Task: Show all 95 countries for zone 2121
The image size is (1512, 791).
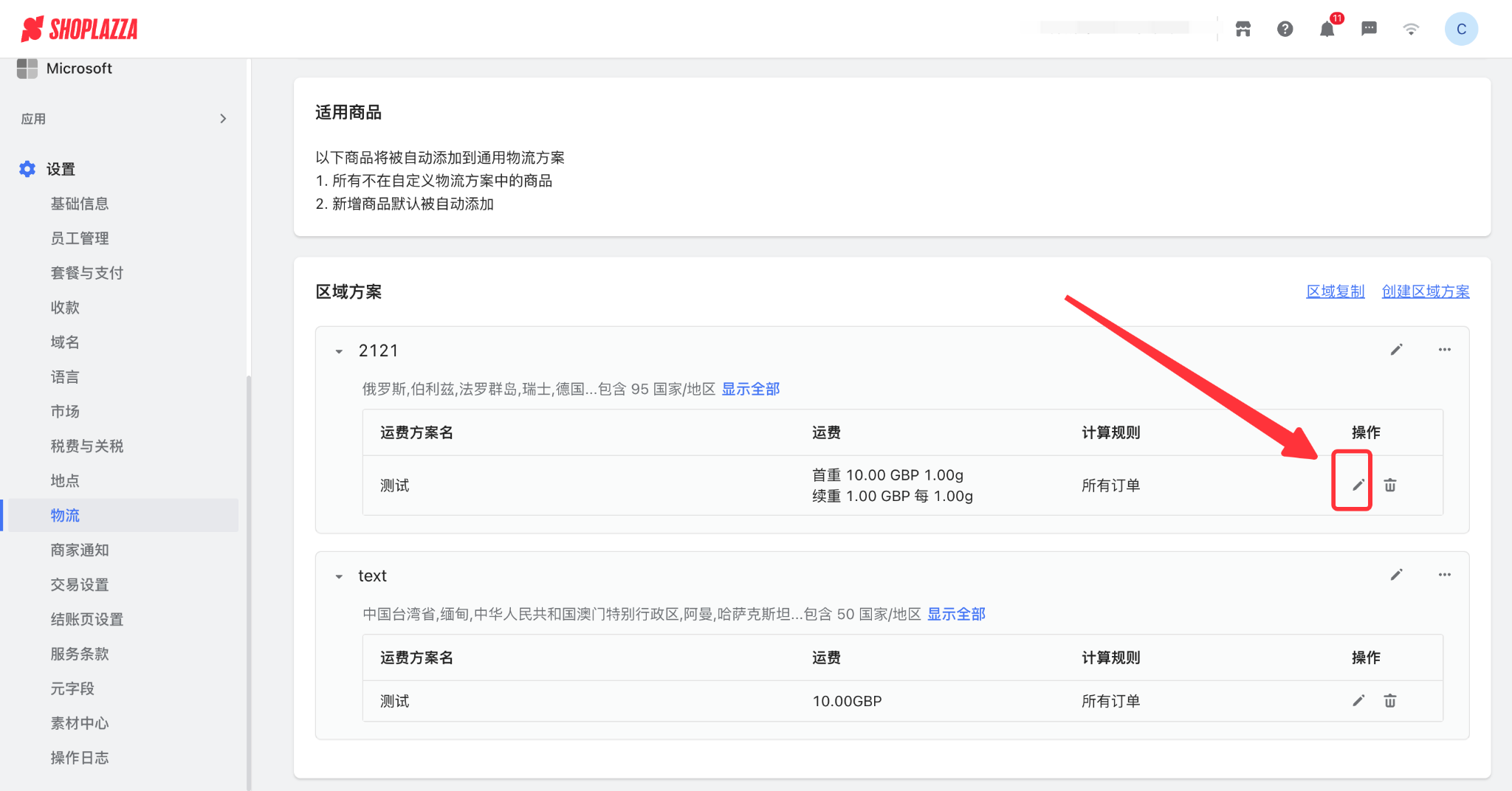Action: 750,389
